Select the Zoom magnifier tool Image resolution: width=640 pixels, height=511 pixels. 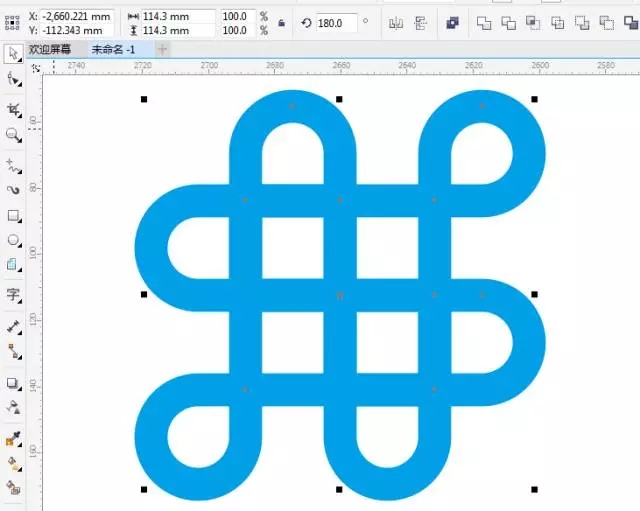click(x=13, y=135)
